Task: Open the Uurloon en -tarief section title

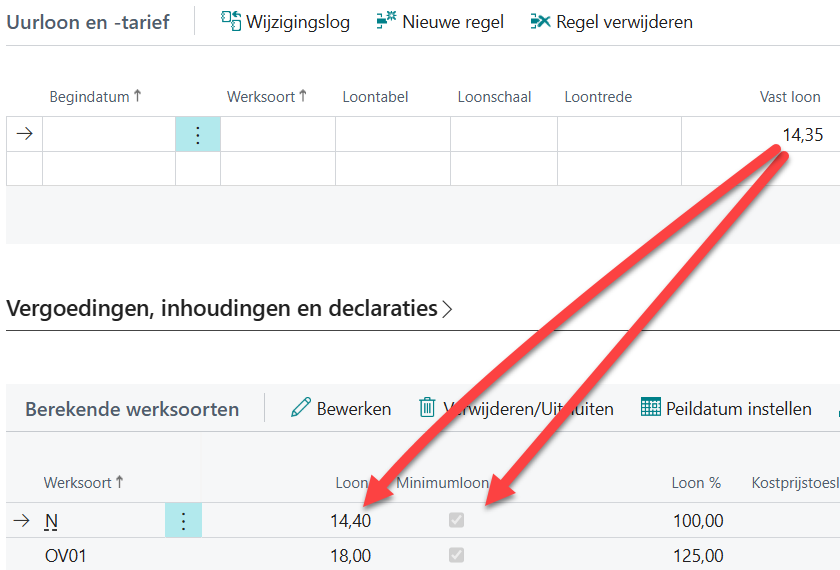Action: [x=88, y=21]
